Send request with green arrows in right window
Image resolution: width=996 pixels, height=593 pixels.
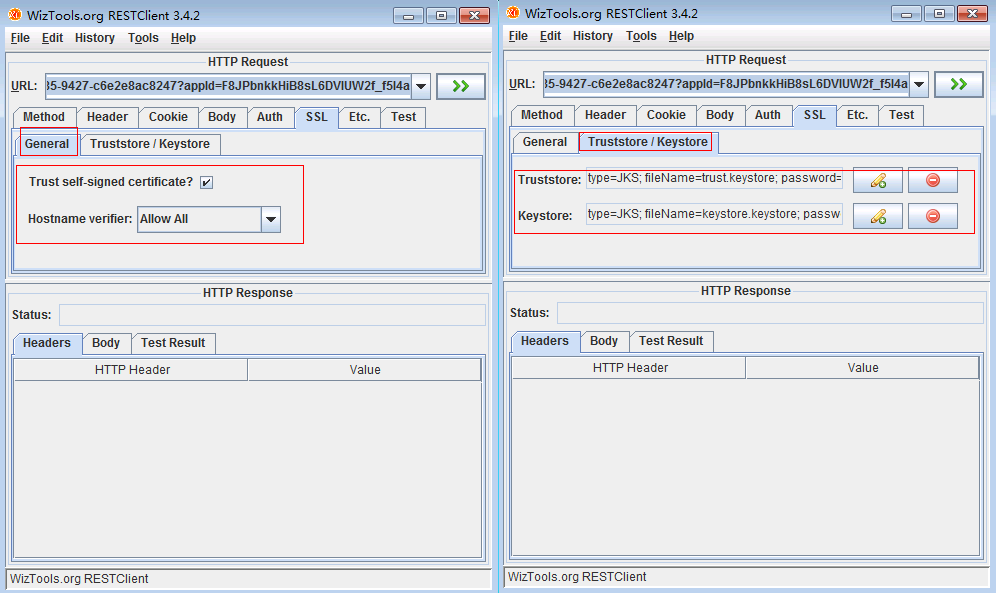point(959,84)
